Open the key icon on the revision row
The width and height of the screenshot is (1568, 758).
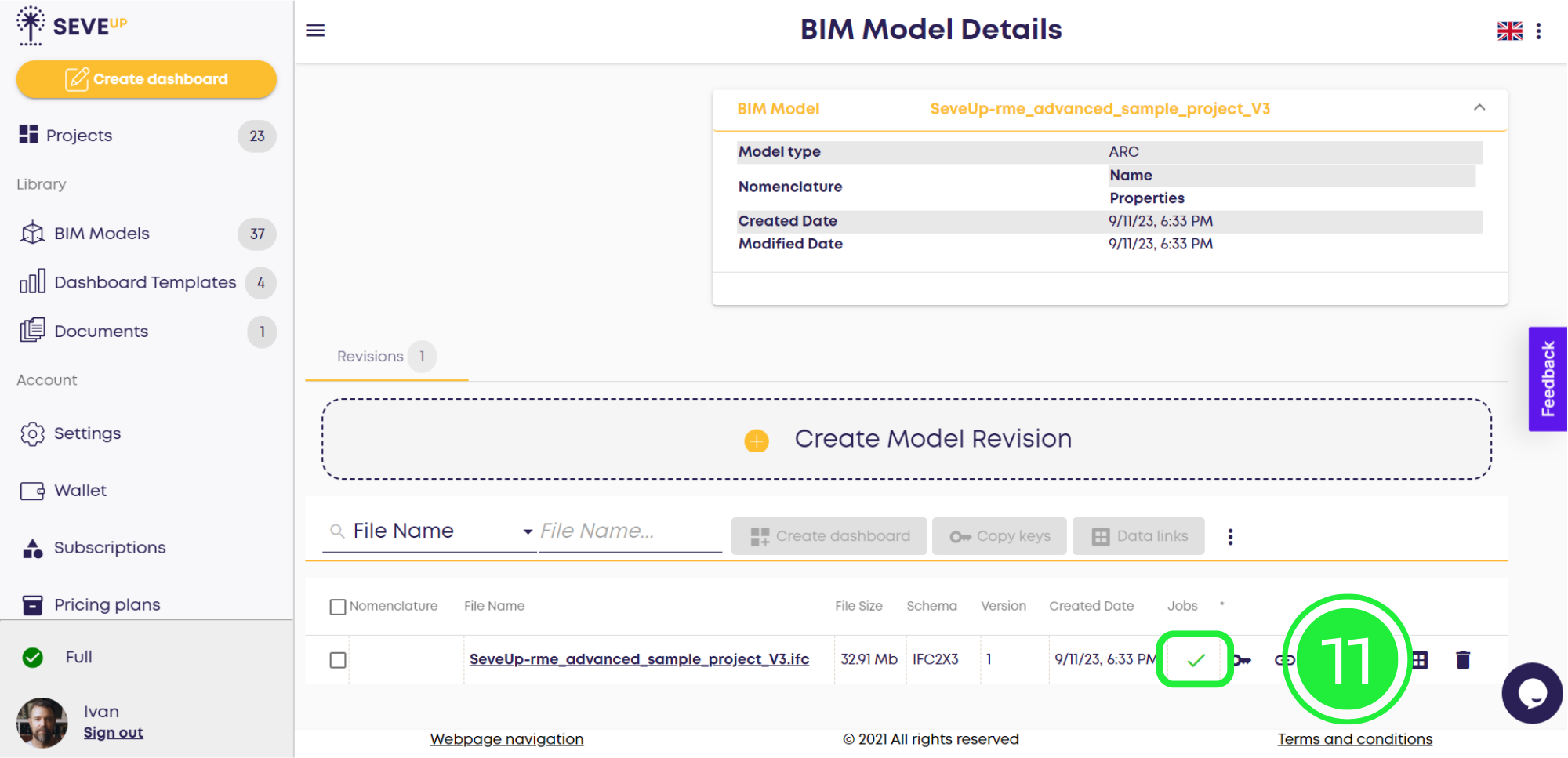click(1243, 659)
